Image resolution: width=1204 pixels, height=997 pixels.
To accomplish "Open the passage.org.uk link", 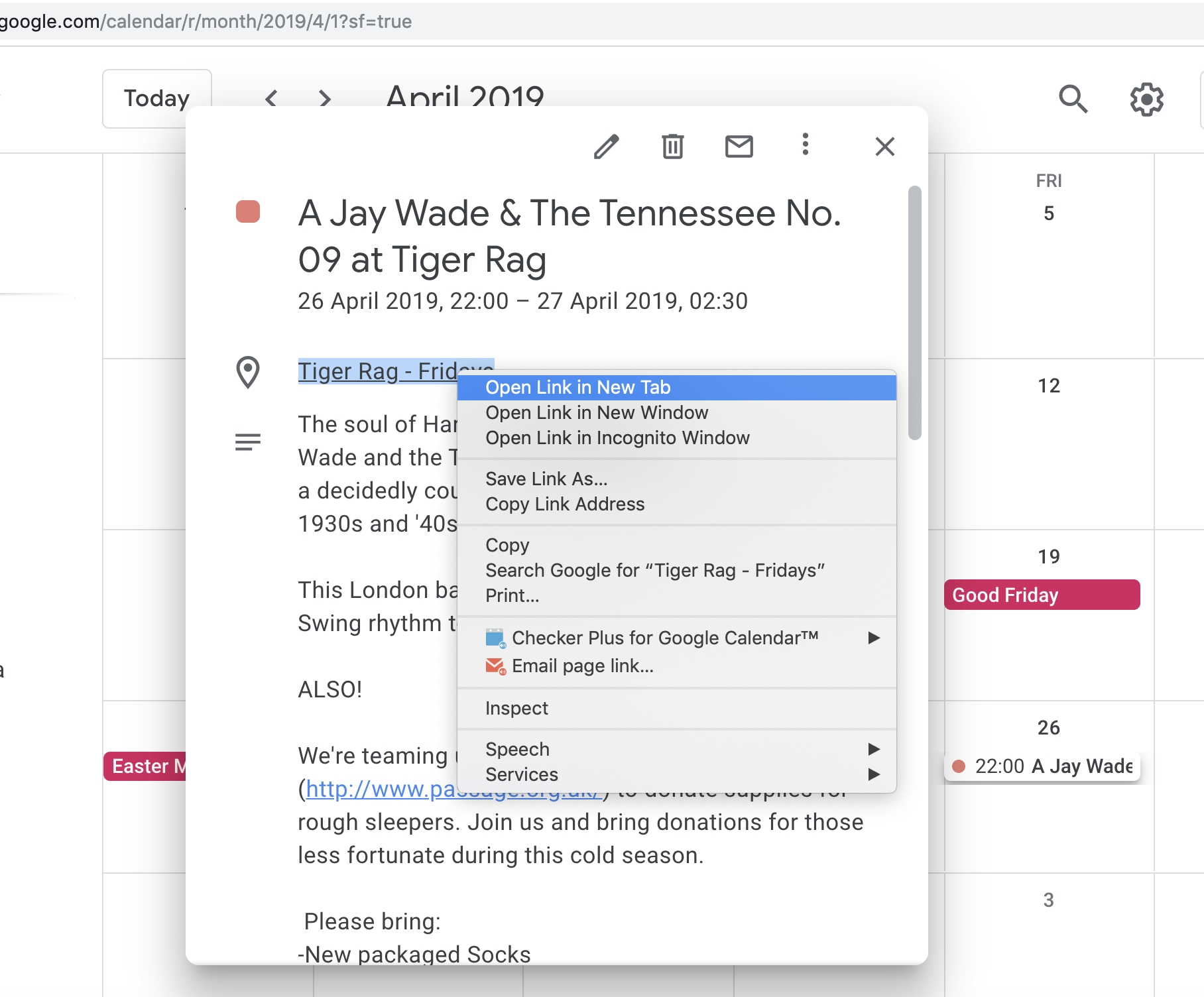I will pos(381,789).
